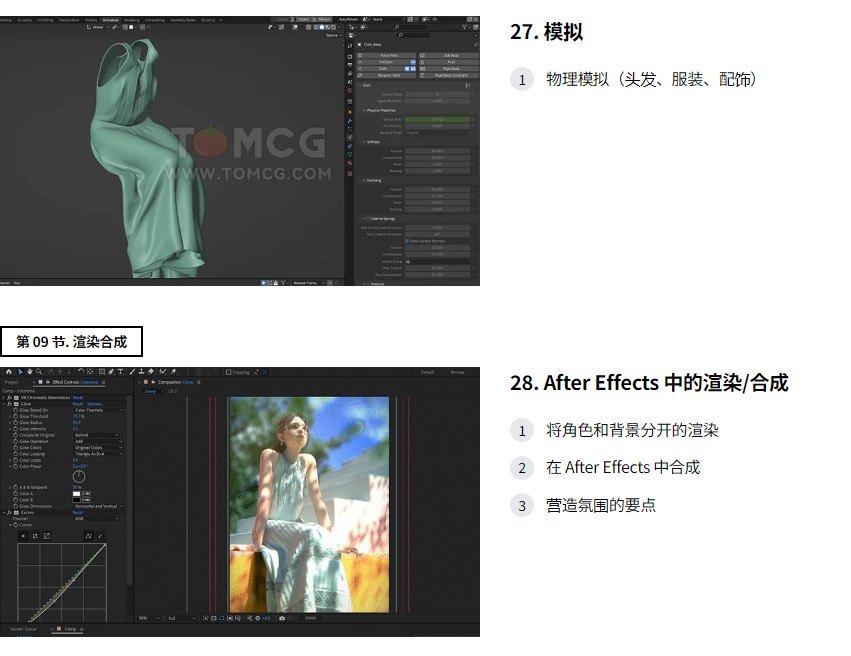The width and height of the screenshot is (851, 656).
Task: Click the Color A eyedropper in Colorama
Action: [86, 494]
